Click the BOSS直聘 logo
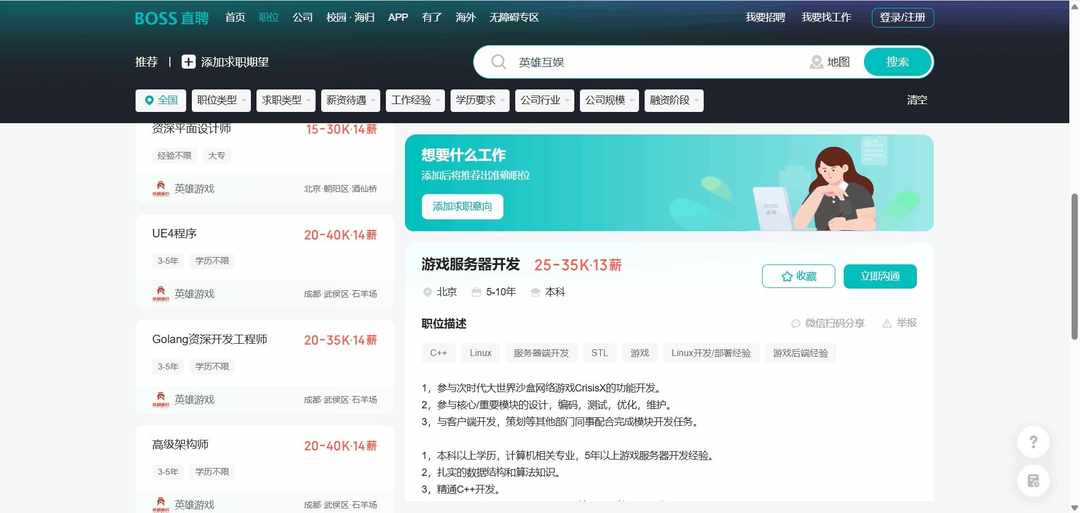Image resolution: width=1080 pixels, height=513 pixels. click(171, 18)
